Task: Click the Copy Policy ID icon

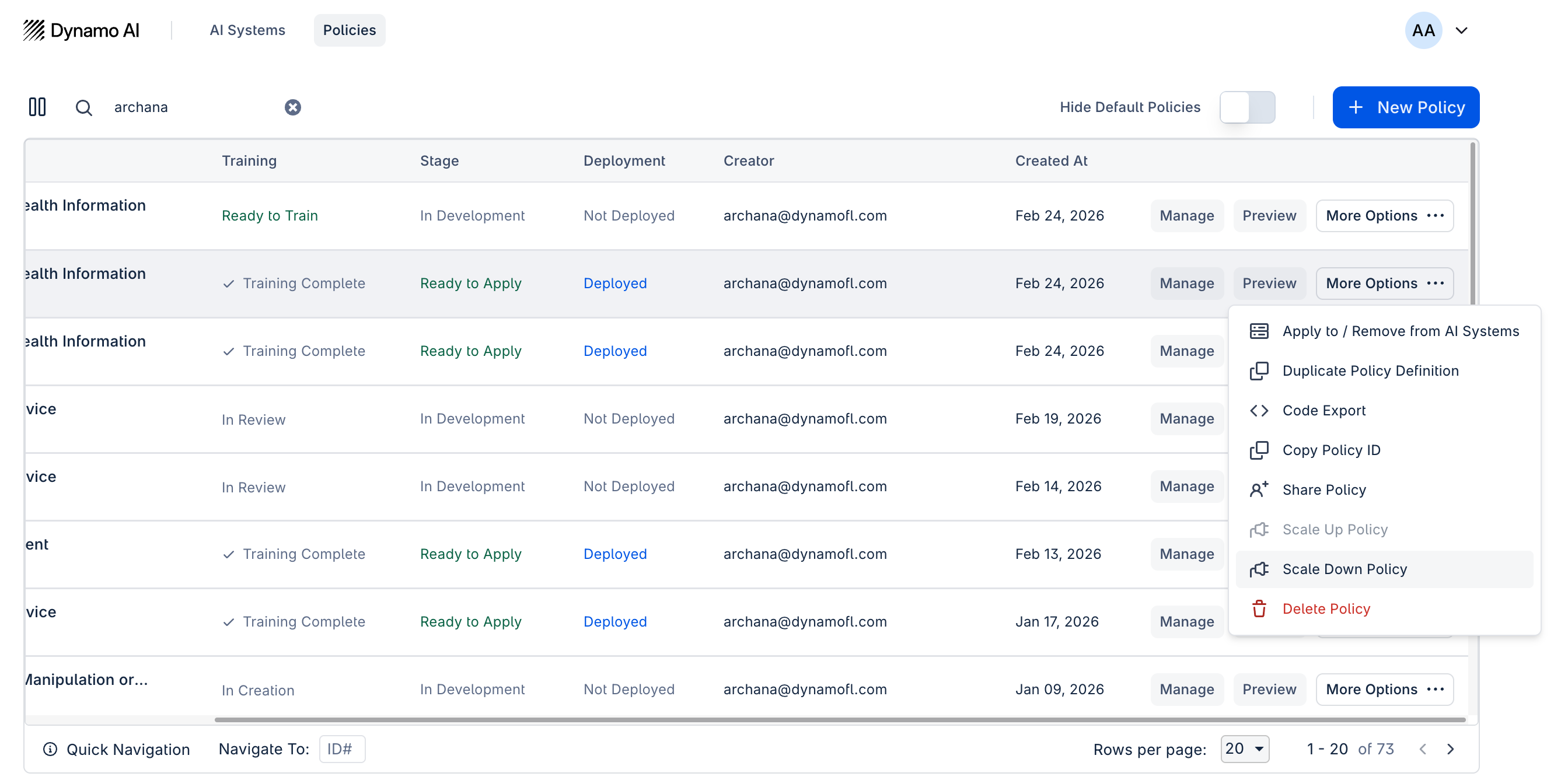Action: 1259,450
